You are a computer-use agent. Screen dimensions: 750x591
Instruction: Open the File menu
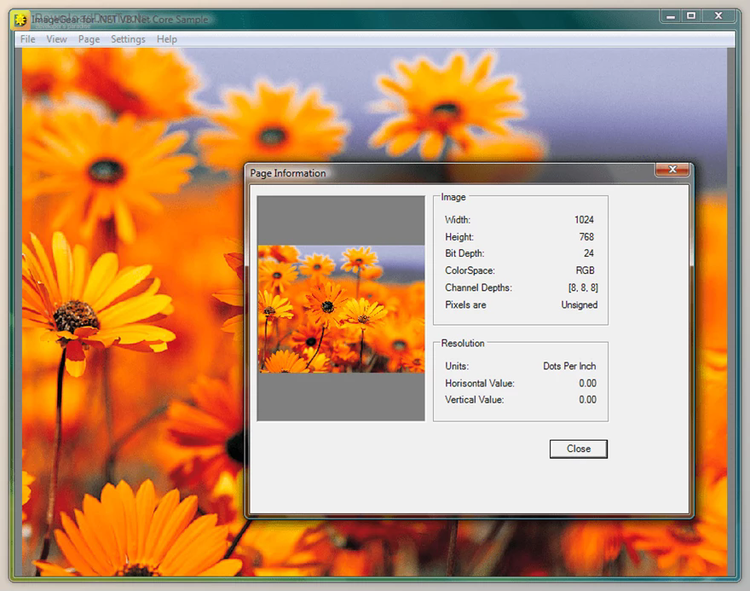[x=28, y=39]
